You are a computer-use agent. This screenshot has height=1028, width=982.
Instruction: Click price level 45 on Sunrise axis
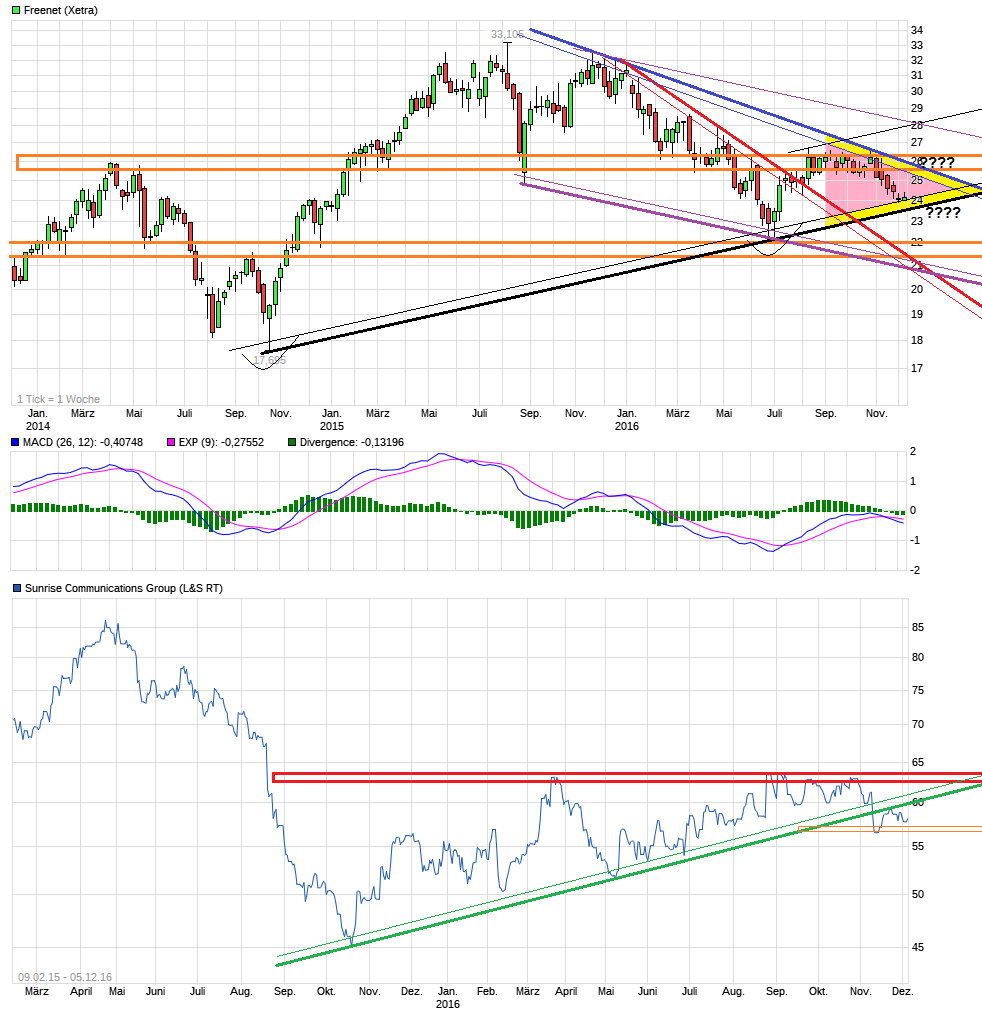pos(918,947)
